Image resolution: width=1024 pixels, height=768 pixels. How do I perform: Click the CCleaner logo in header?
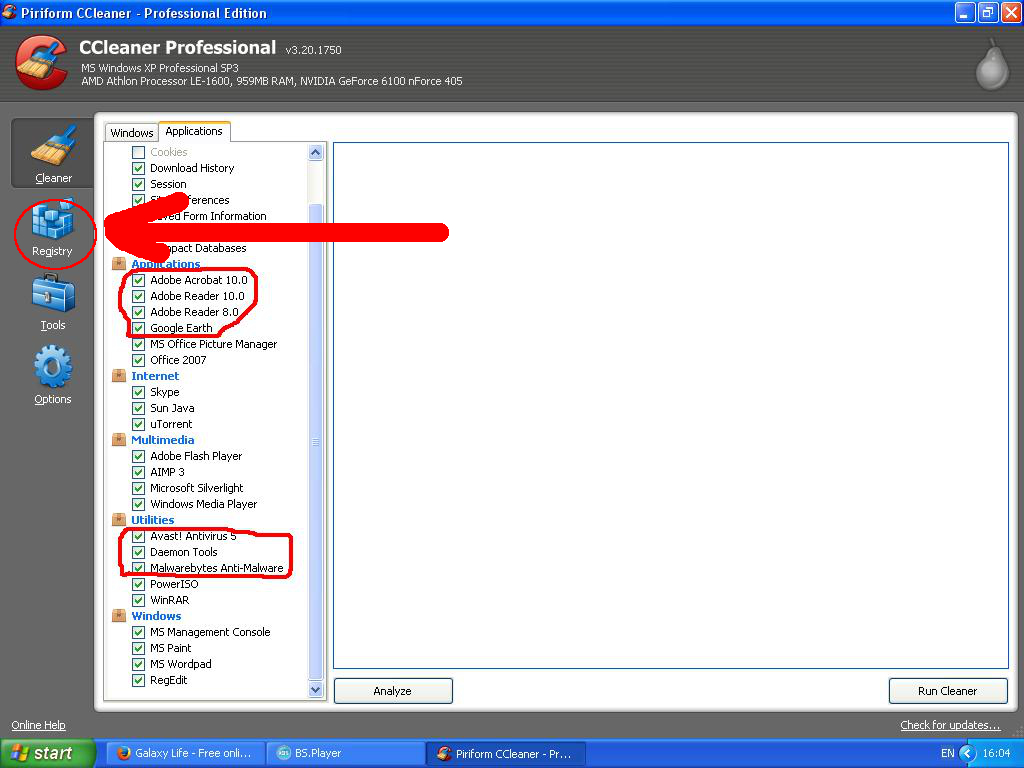pyautogui.click(x=42, y=63)
